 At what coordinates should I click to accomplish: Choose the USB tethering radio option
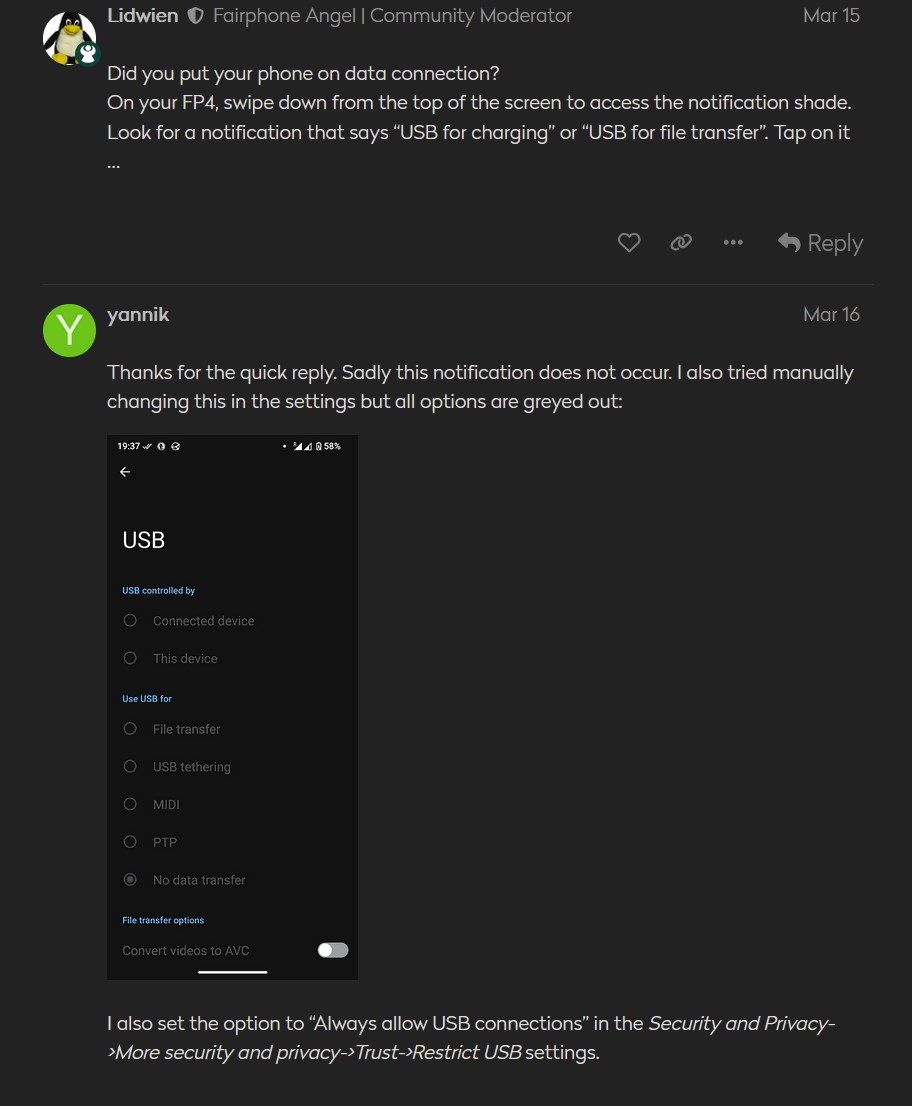[x=130, y=767]
